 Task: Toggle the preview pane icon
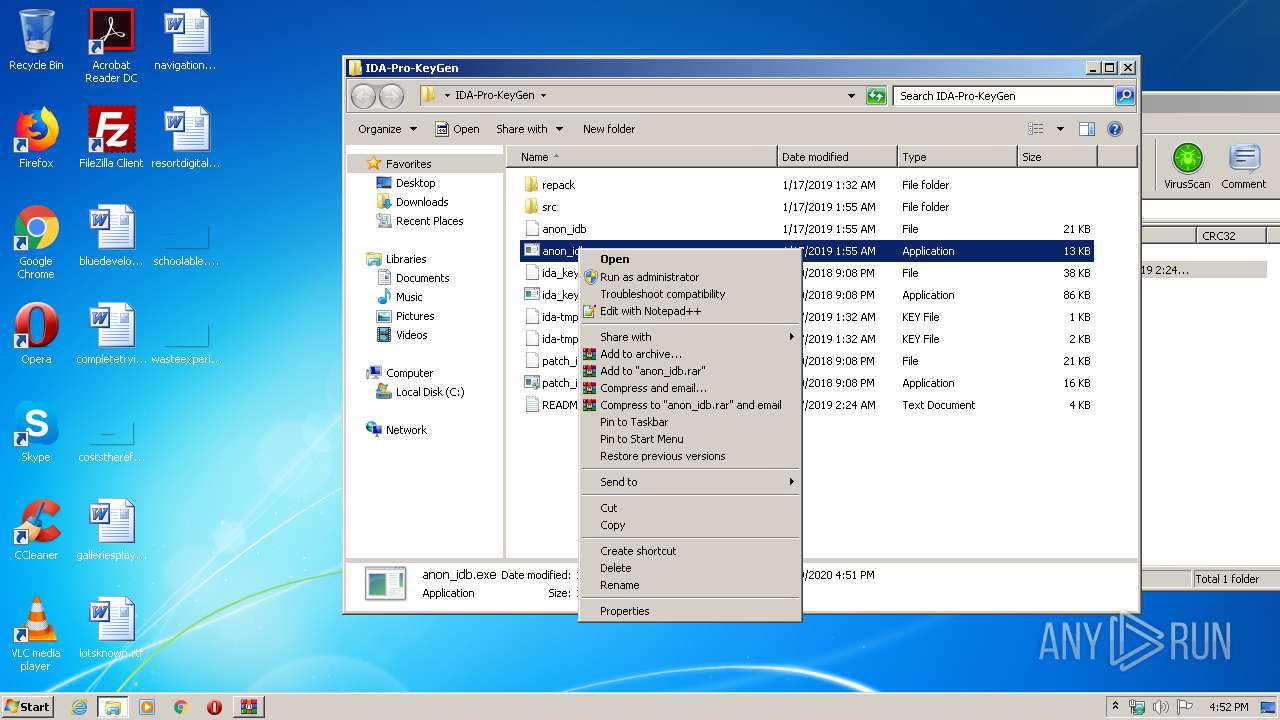1087,129
